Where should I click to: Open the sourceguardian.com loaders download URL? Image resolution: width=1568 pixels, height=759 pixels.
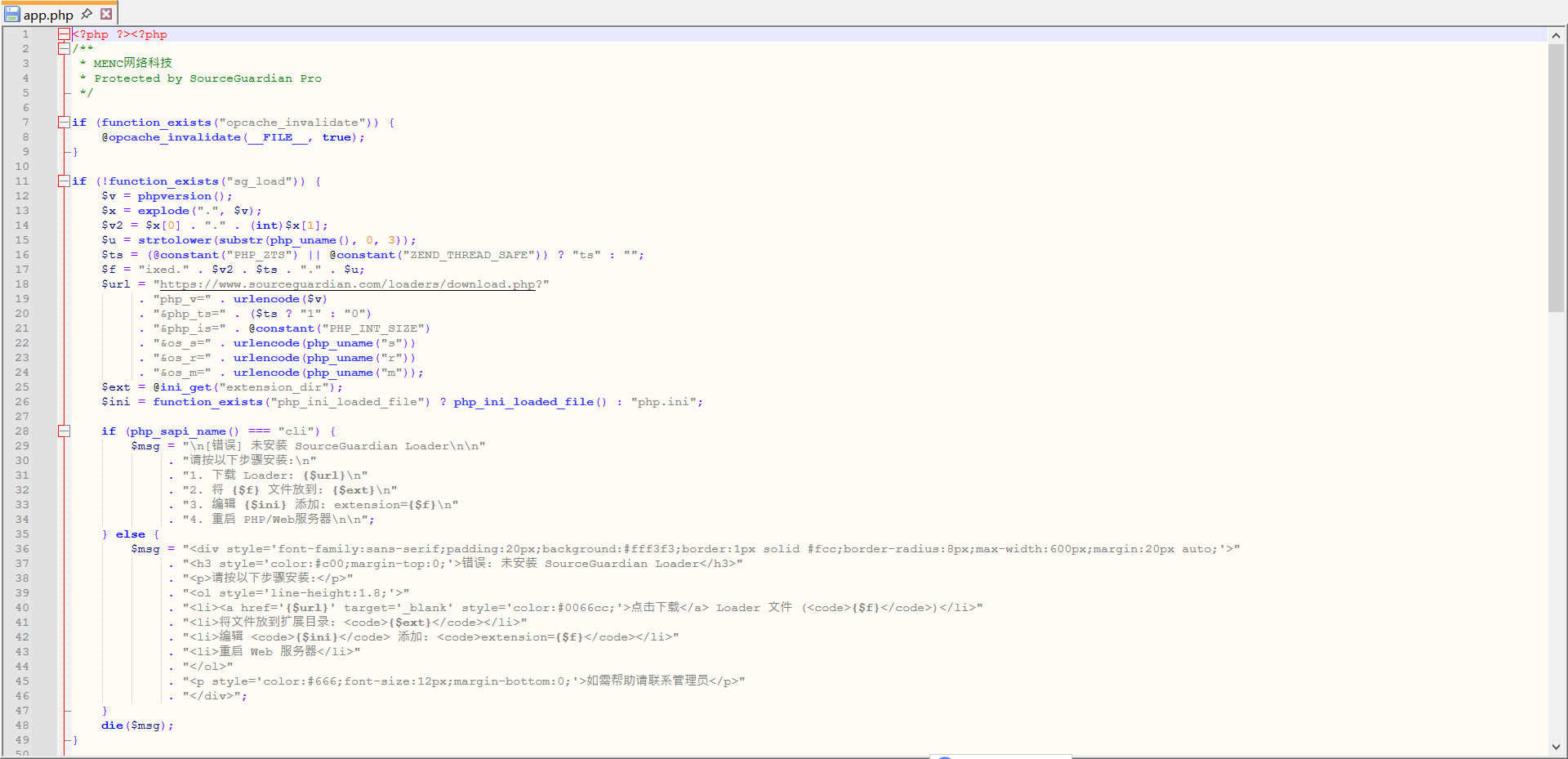coord(347,284)
